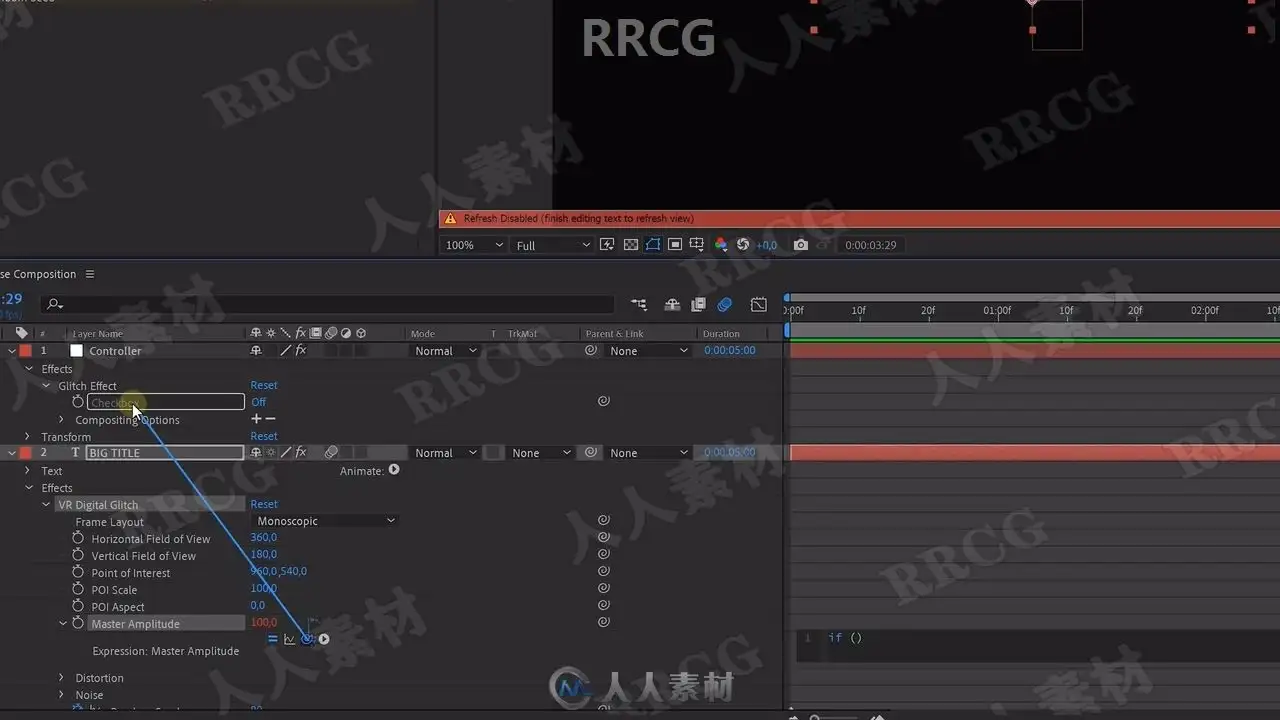
Task: Toggle Fast Previews icon in viewer toolbar
Action: click(607, 245)
